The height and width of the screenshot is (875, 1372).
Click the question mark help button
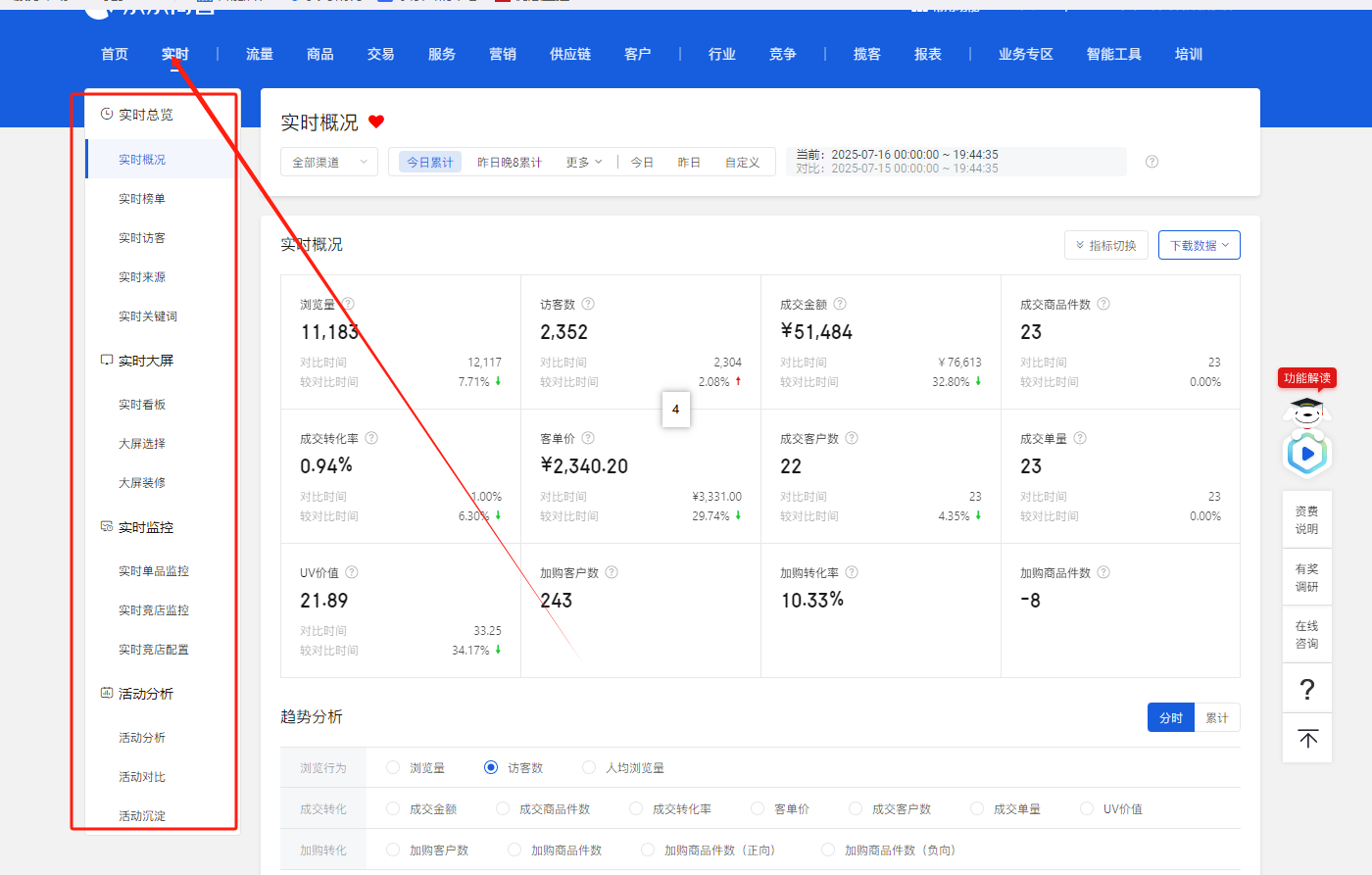click(1306, 689)
